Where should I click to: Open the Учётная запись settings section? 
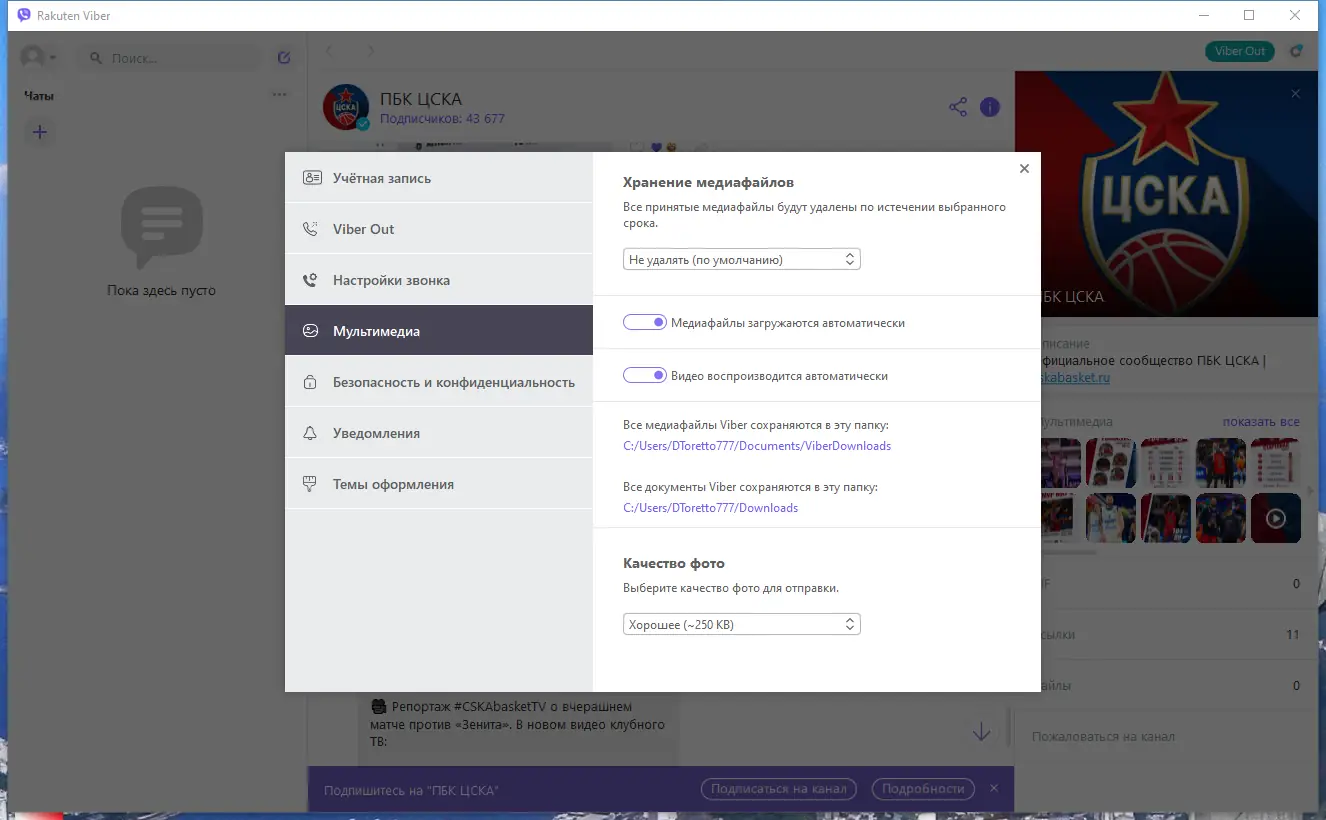click(438, 178)
